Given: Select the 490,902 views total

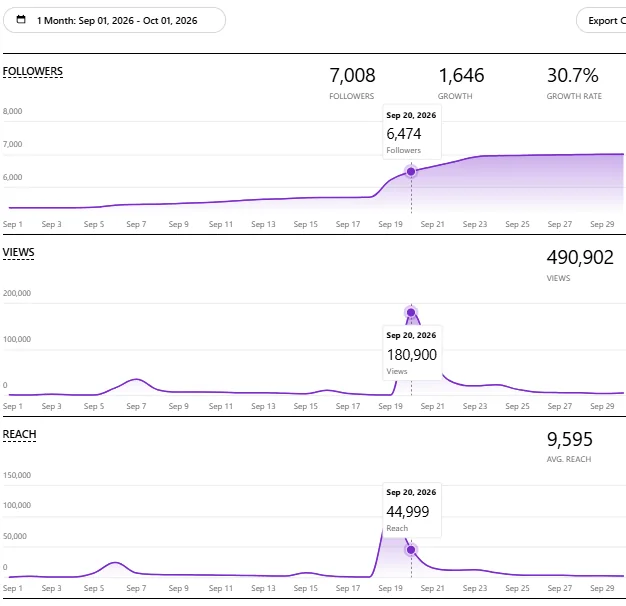Looking at the screenshot, I should pyautogui.click(x=580, y=257).
